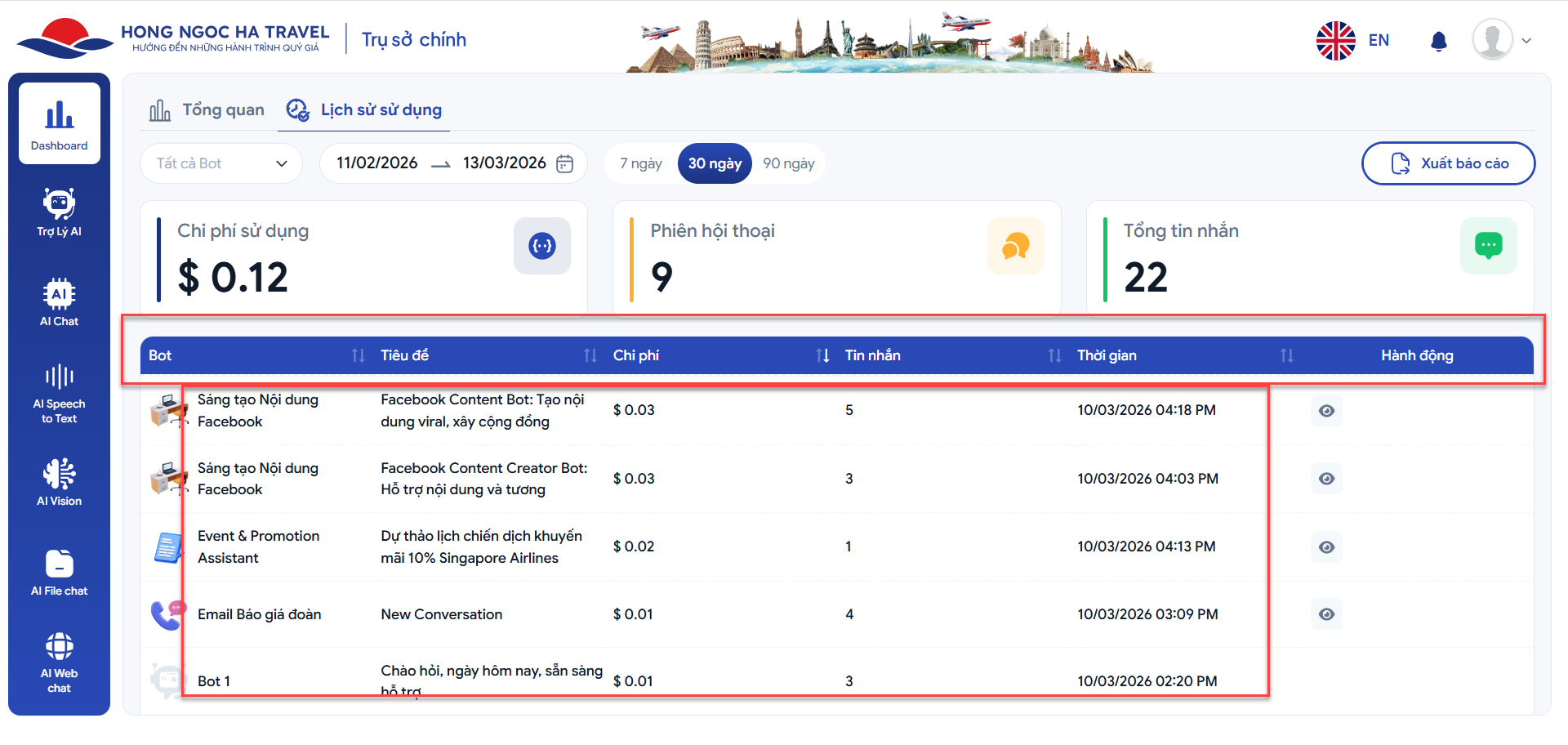Sort the table by Chi phí column
The width and height of the screenshot is (1568, 745).
pyautogui.click(x=822, y=355)
